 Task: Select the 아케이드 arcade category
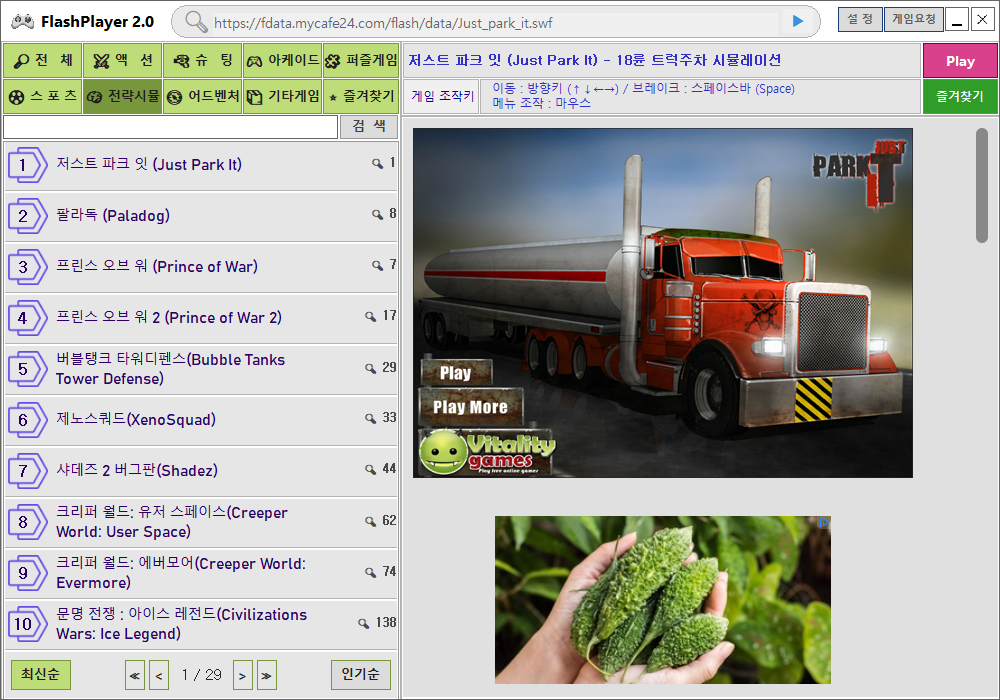[283, 61]
